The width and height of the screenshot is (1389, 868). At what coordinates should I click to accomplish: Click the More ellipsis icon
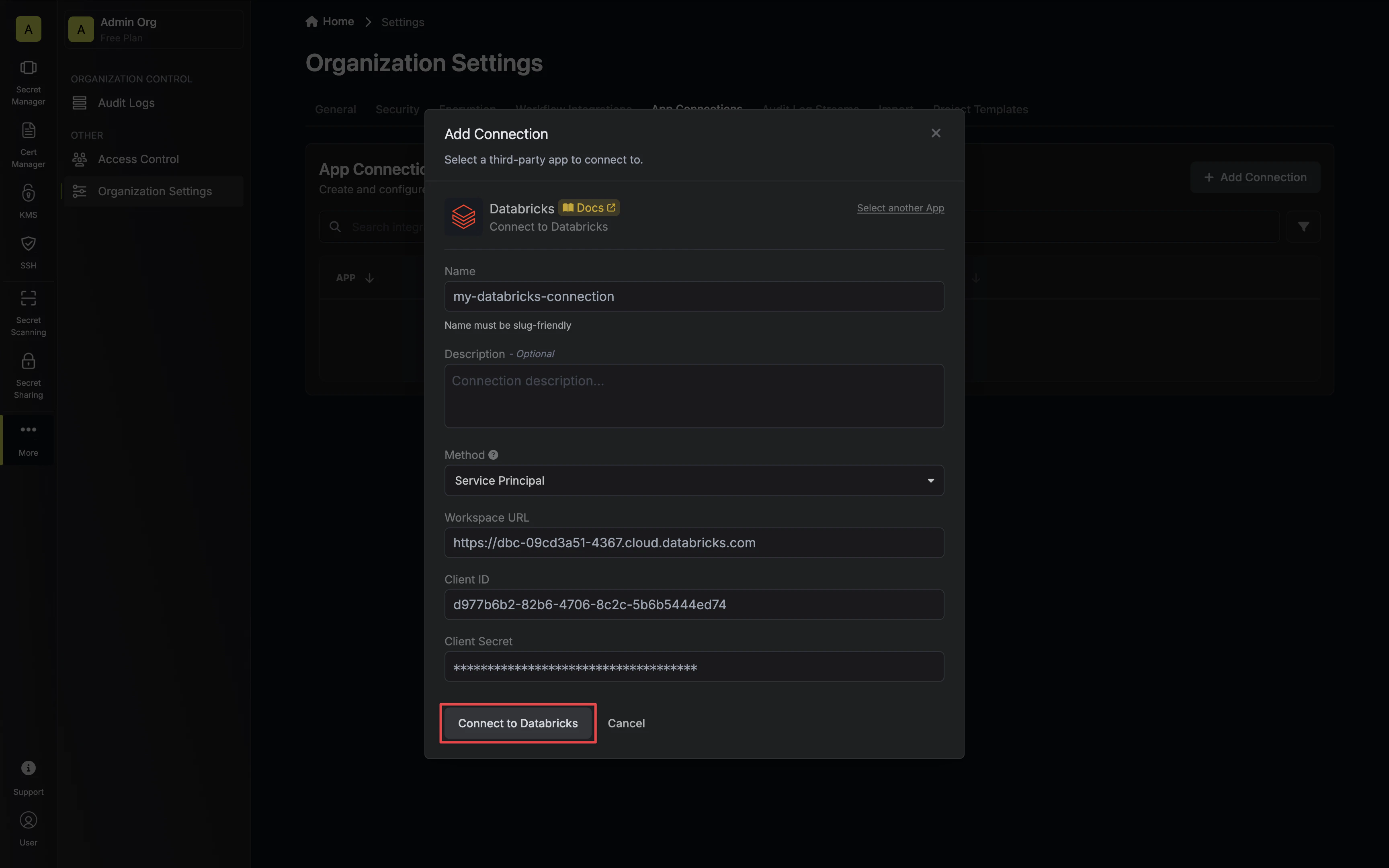[x=28, y=430]
